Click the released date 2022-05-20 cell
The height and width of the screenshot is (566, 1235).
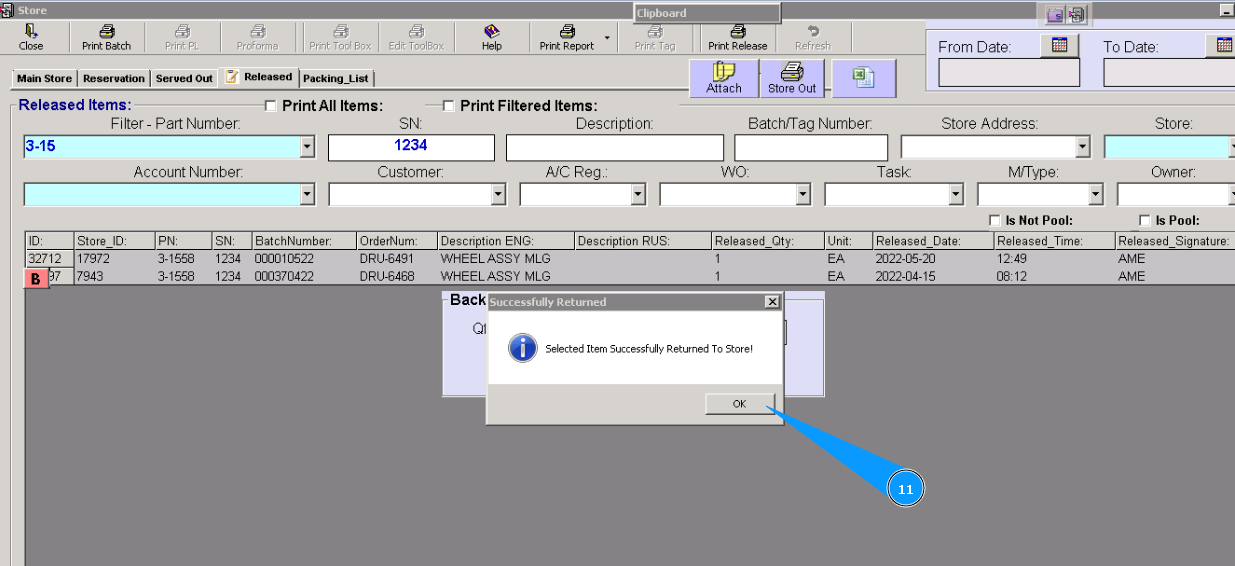(933, 259)
